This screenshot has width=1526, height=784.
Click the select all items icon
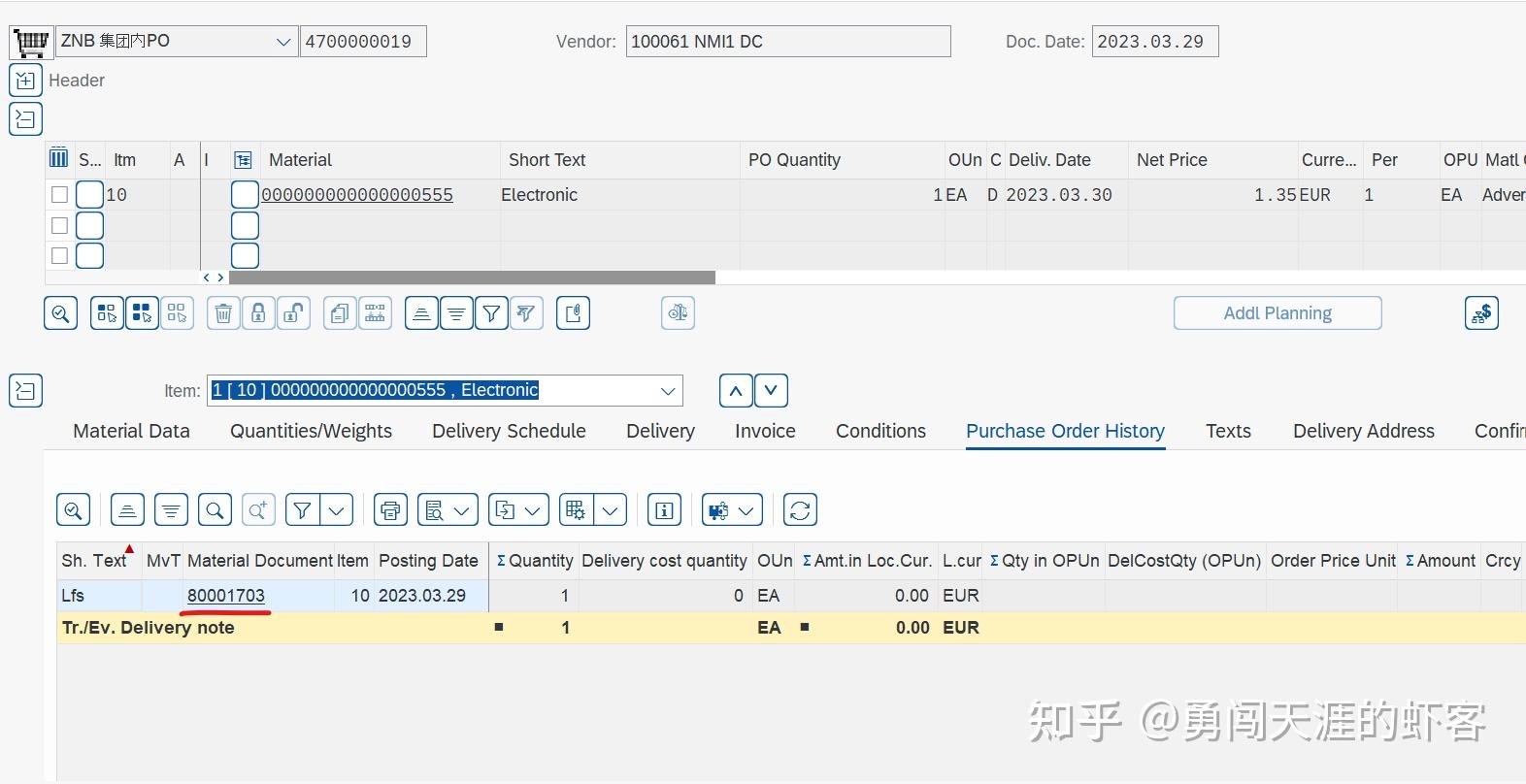pos(107,313)
